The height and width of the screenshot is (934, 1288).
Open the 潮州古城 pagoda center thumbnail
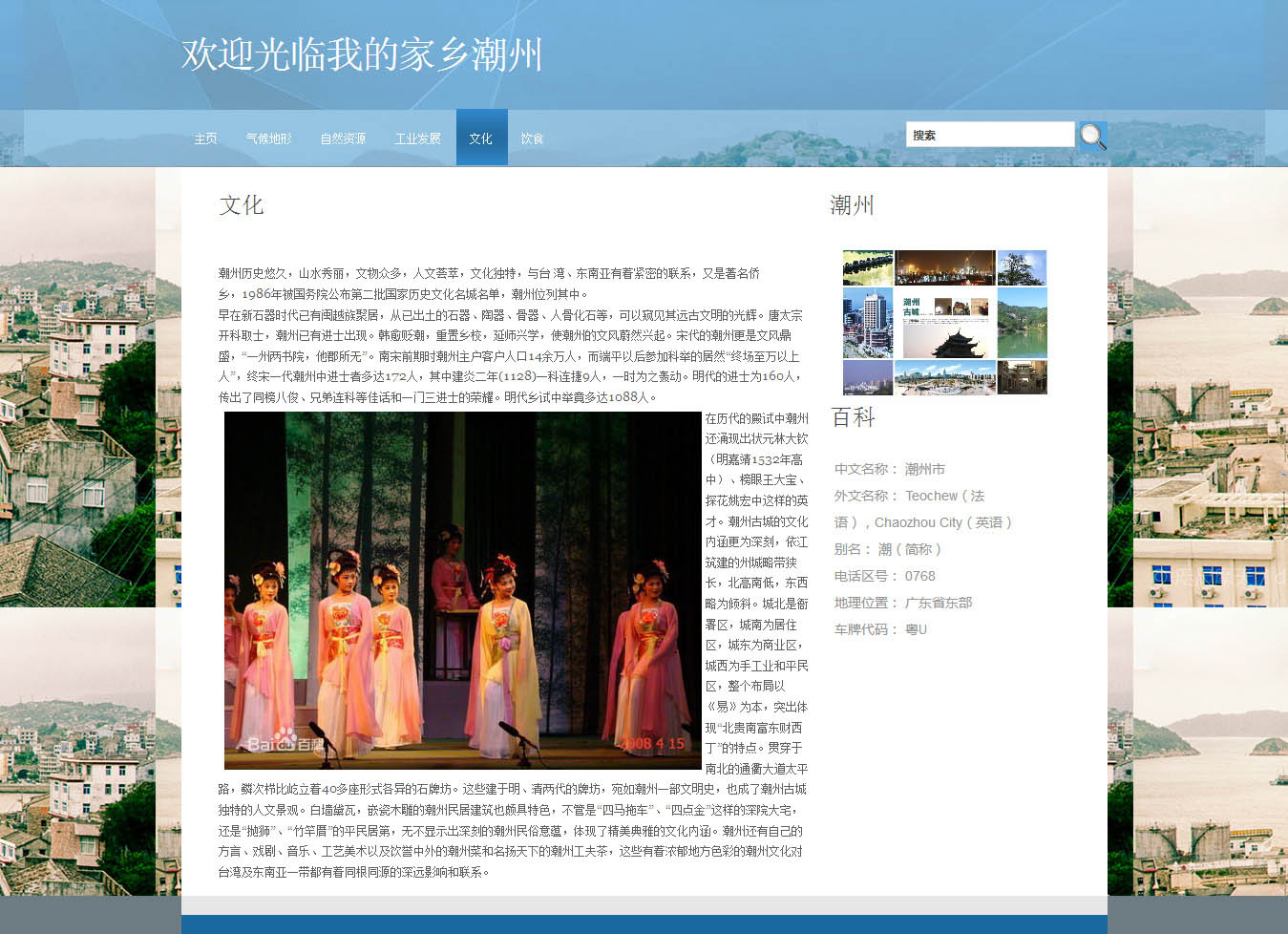pos(944,323)
